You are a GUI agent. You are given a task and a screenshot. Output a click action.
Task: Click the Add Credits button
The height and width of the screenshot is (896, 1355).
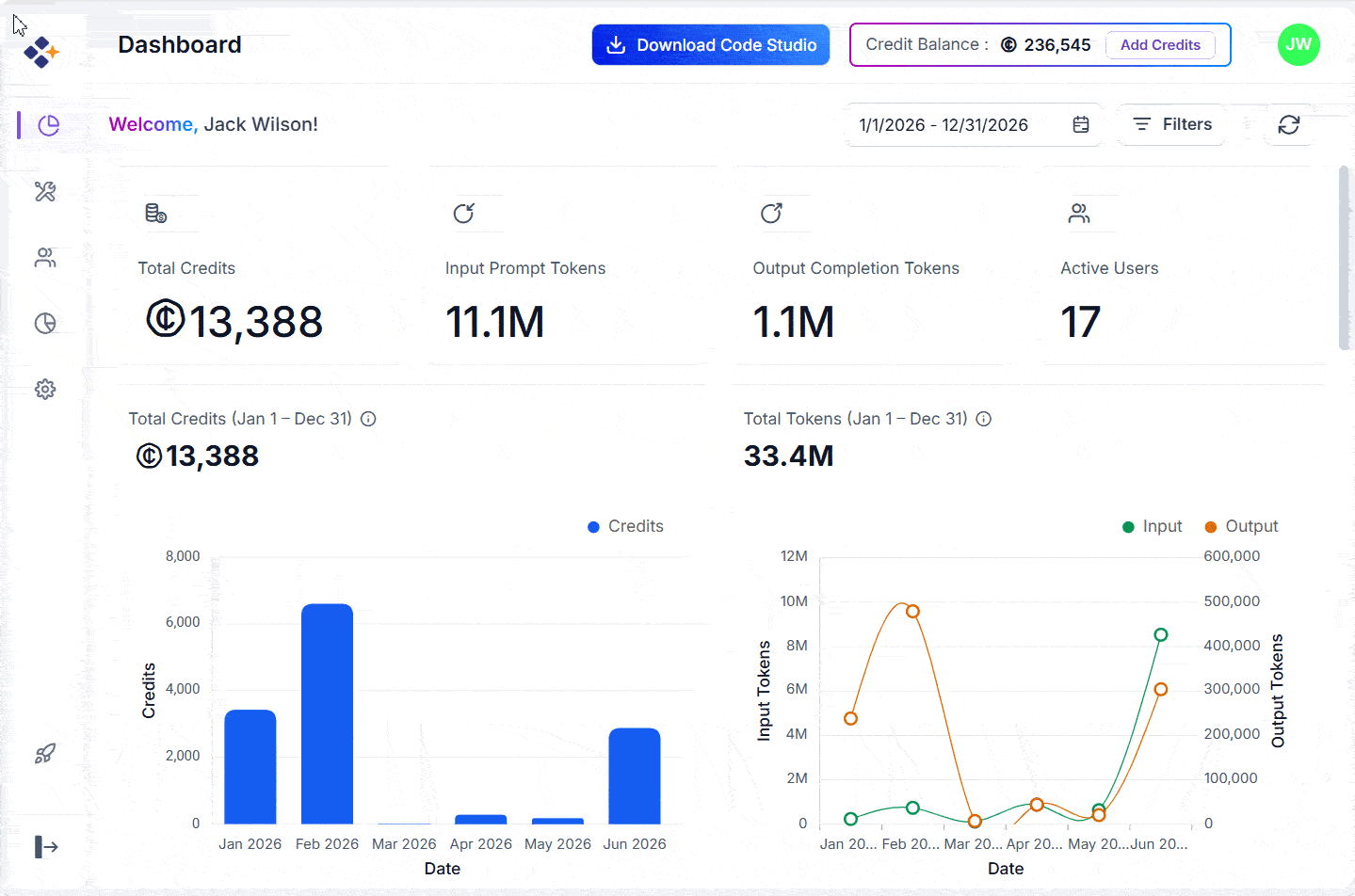pos(1160,44)
